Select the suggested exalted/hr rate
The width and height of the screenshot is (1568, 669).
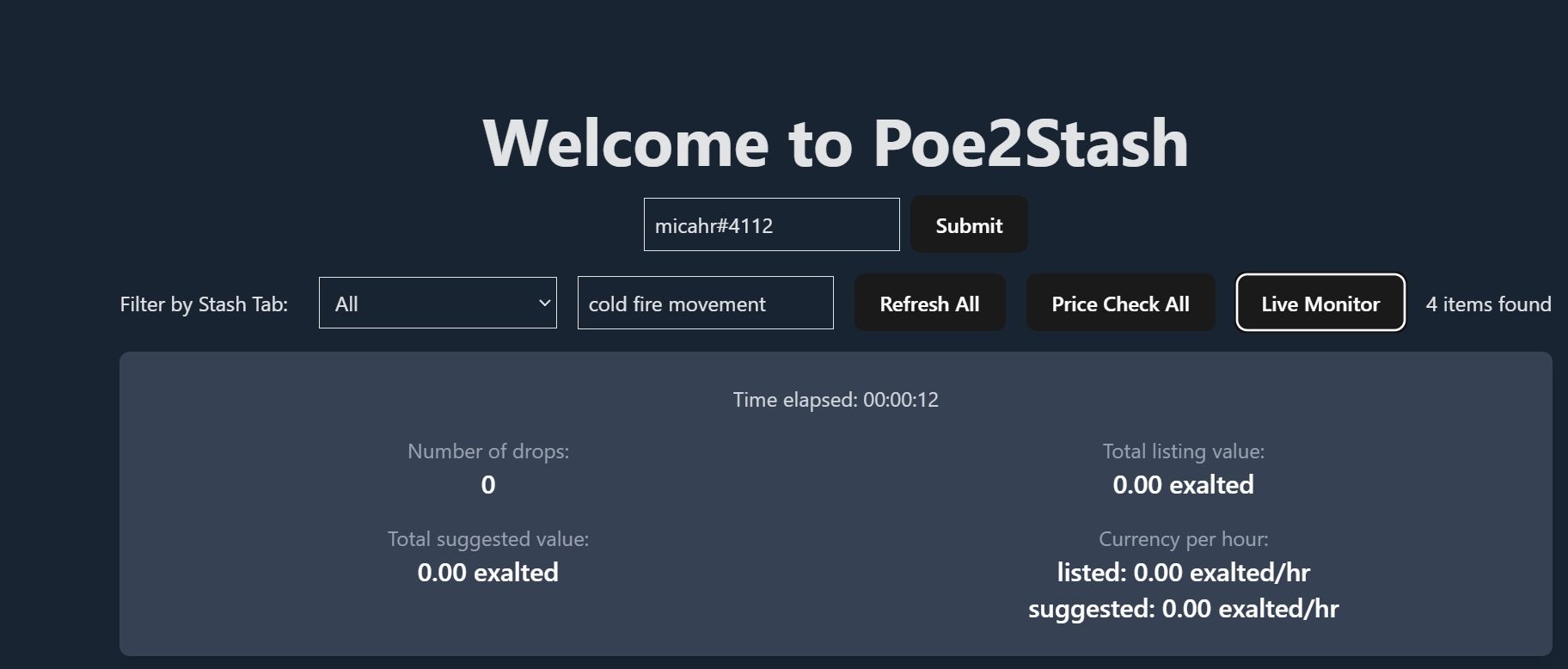click(1183, 609)
